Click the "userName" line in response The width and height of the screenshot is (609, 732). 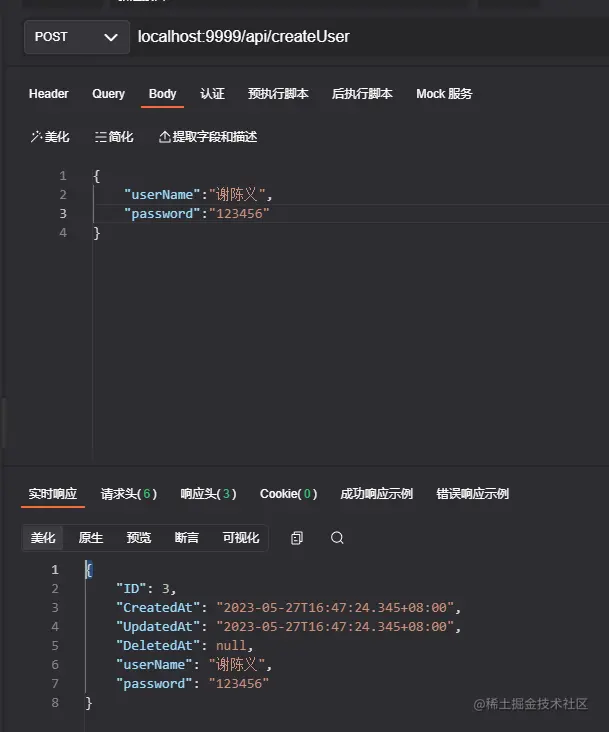point(194,665)
